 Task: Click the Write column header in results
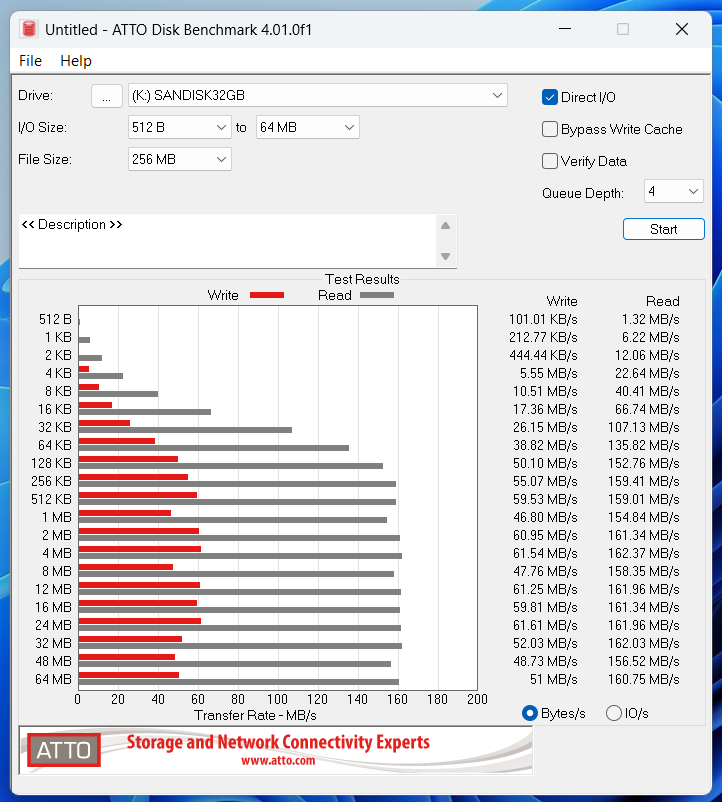click(x=561, y=301)
